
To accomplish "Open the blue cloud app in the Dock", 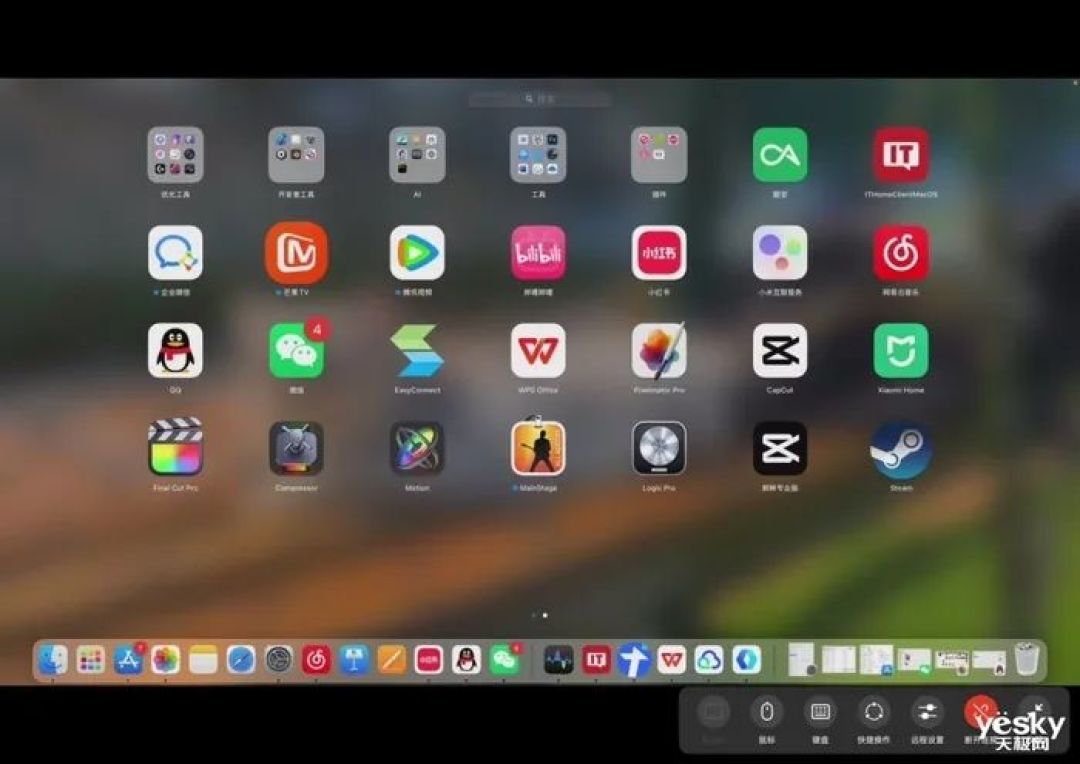I will (709, 660).
